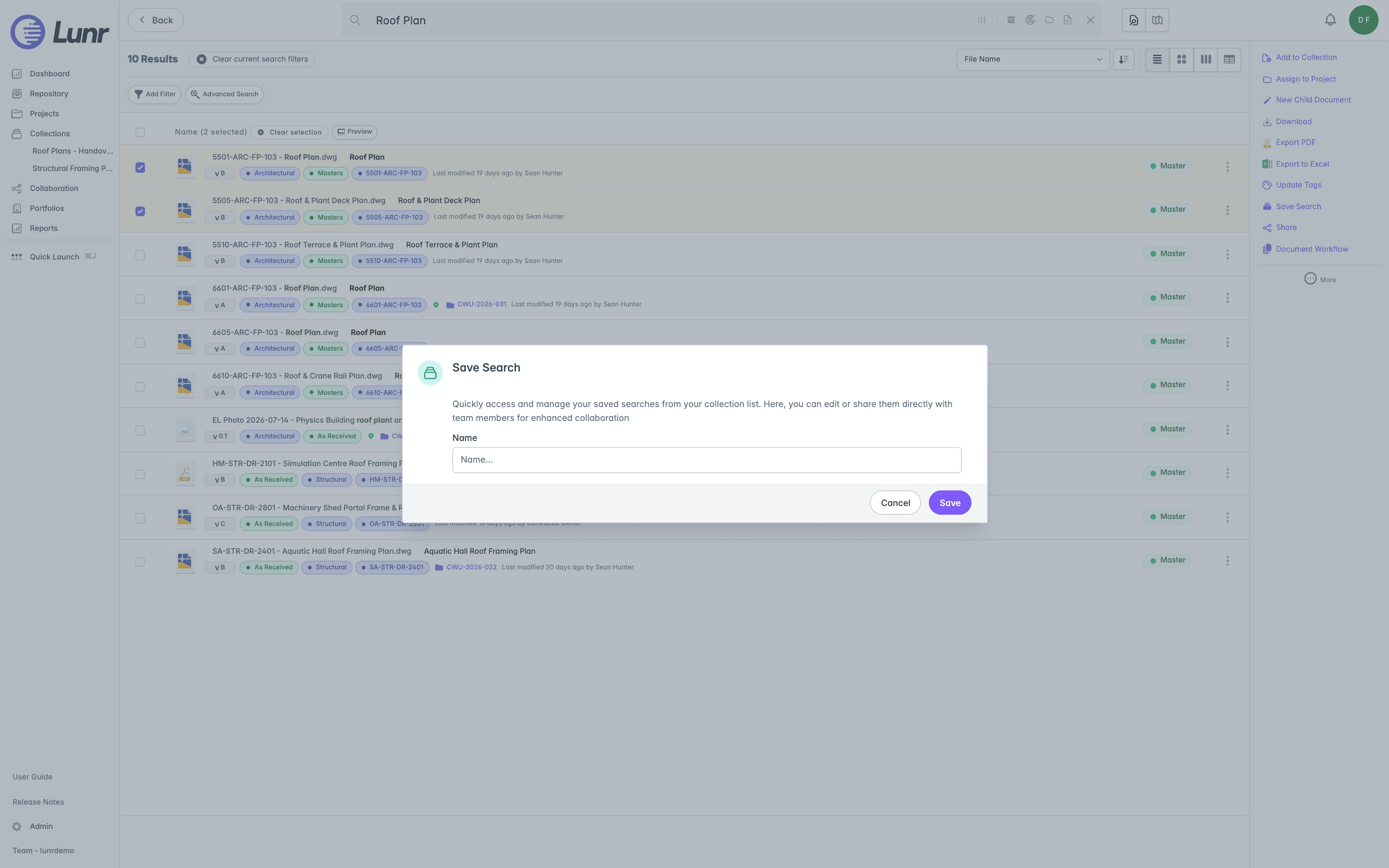Screen dimensions: 1389x868
Task: Click Clear selection button
Action: [x=289, y=132]
